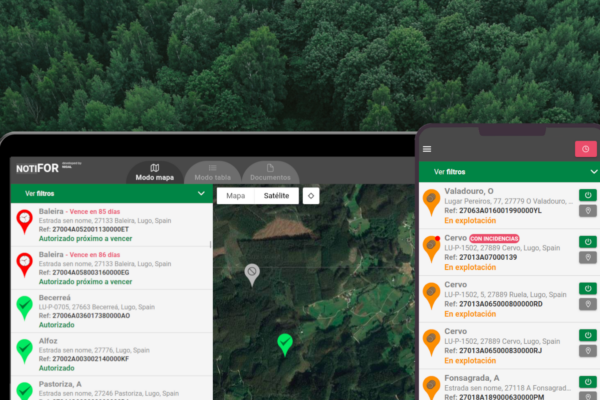Click address 'LU-P-0705, 27663 Becerreá, Lugo, Spain'
The image size is (600, 400).
[x=97, y=307]
